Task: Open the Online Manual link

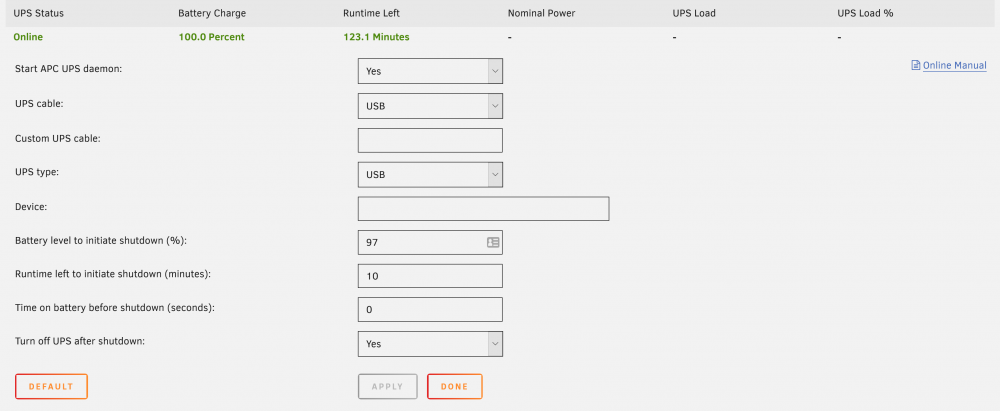Action: click(955, 65)
